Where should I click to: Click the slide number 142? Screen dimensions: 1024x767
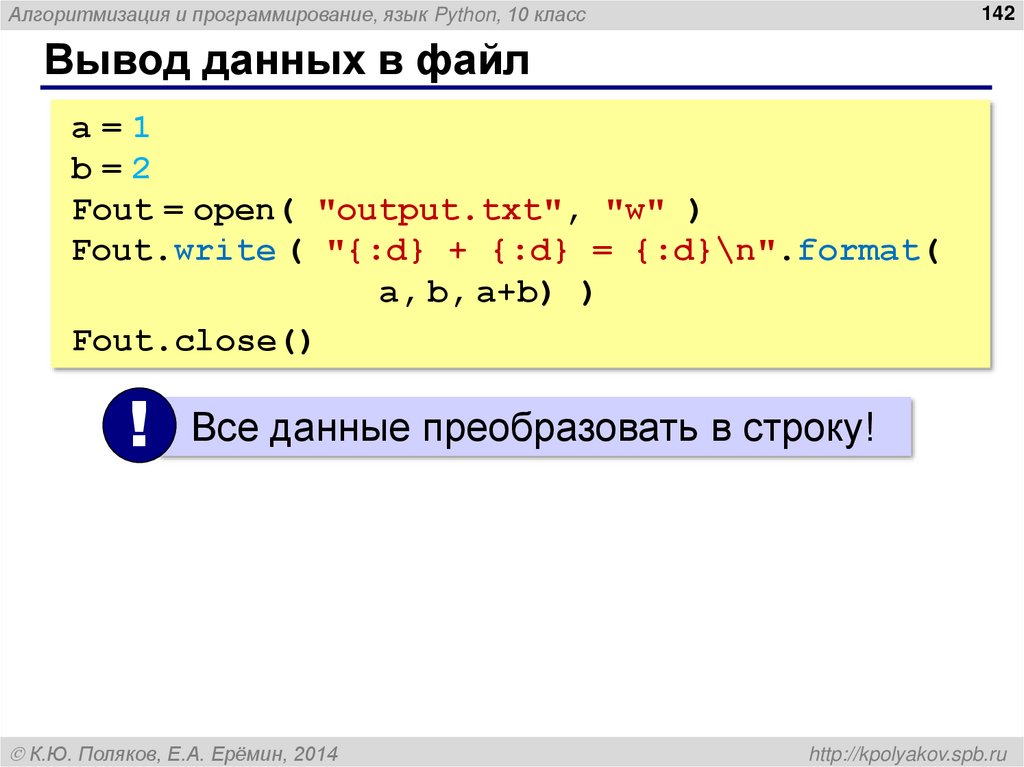(998, 13)
